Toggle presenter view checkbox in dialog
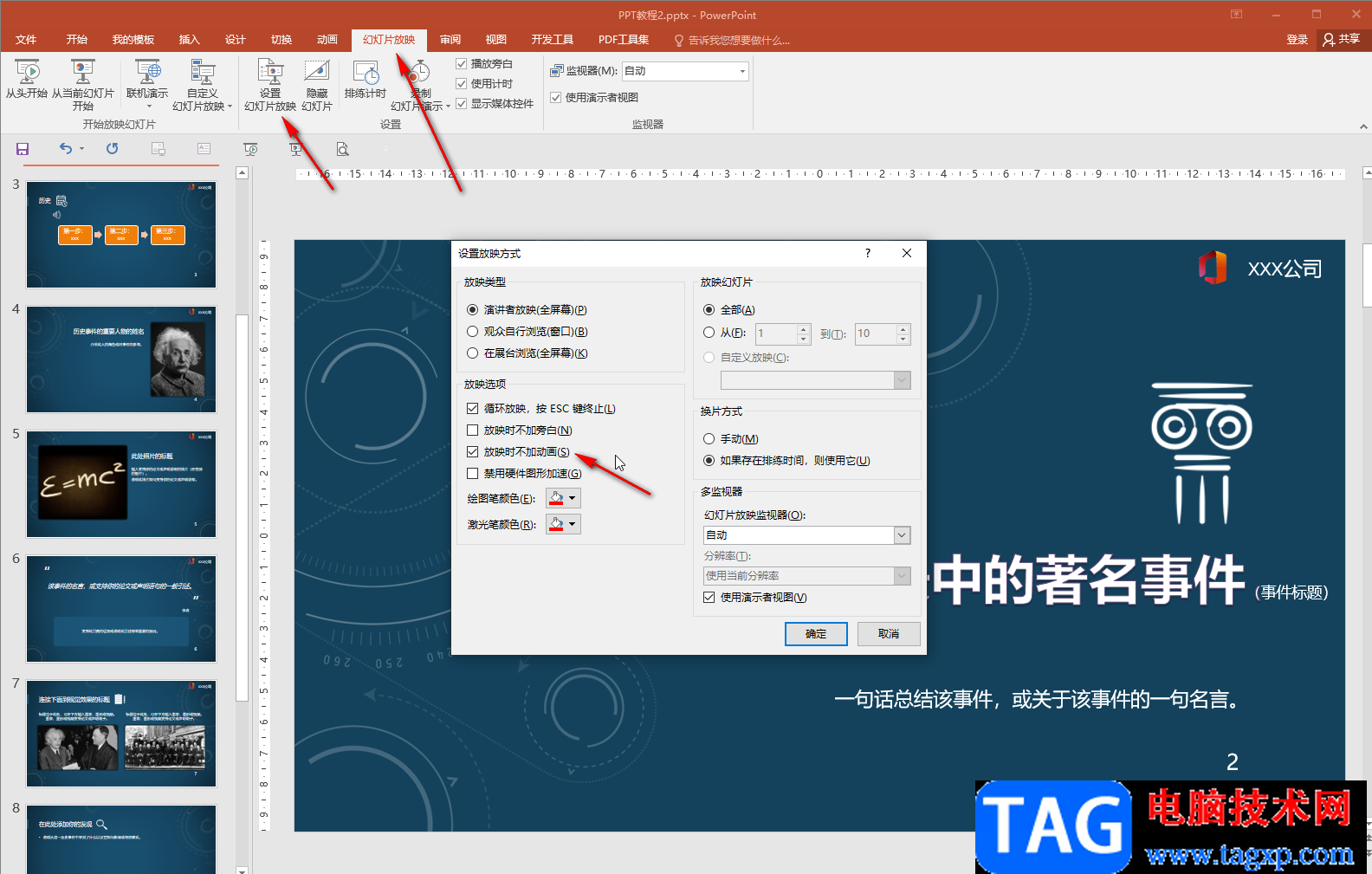This screenshot has height=874, width=1372. pos(709,597)
